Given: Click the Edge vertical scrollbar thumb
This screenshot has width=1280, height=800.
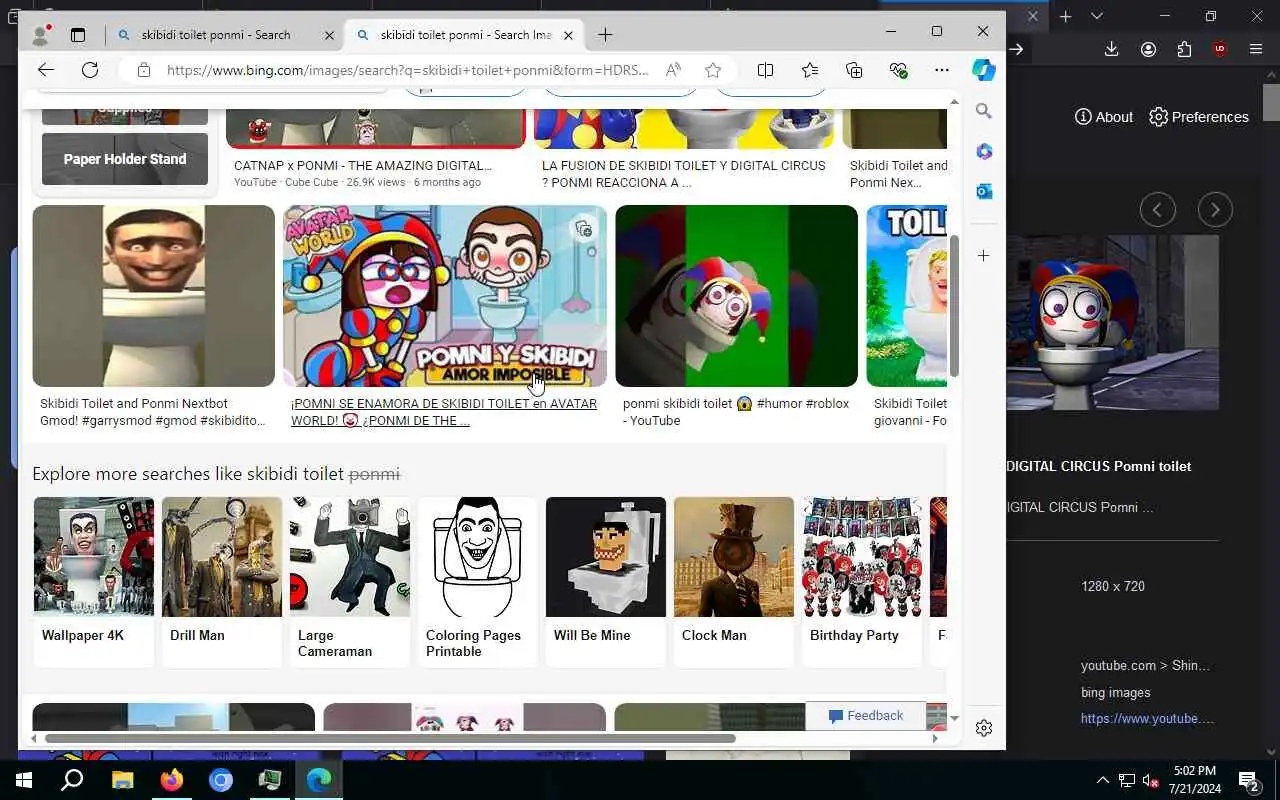Looking at the screenshot, I should 954,305.
